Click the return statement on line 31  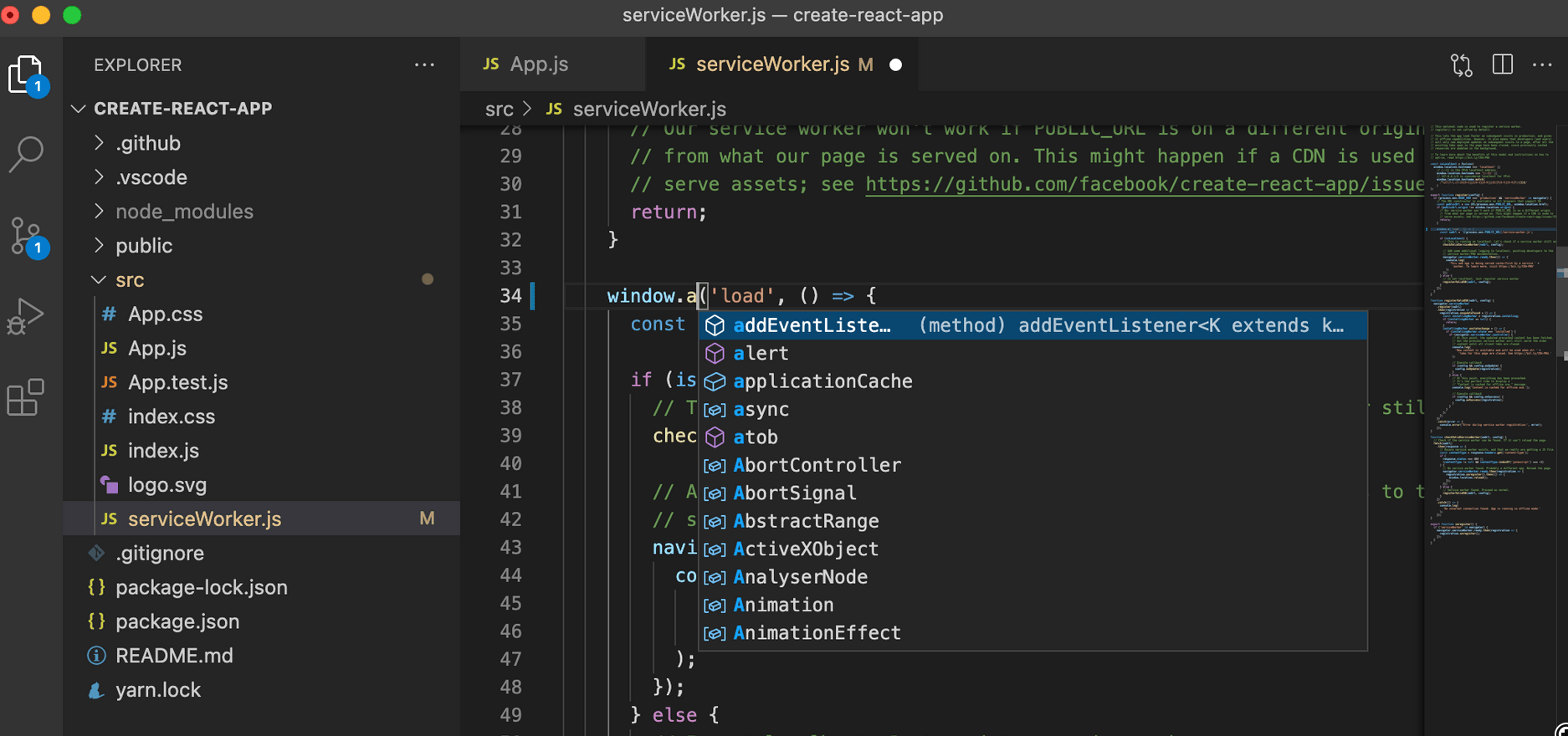(x=669, y=212)
